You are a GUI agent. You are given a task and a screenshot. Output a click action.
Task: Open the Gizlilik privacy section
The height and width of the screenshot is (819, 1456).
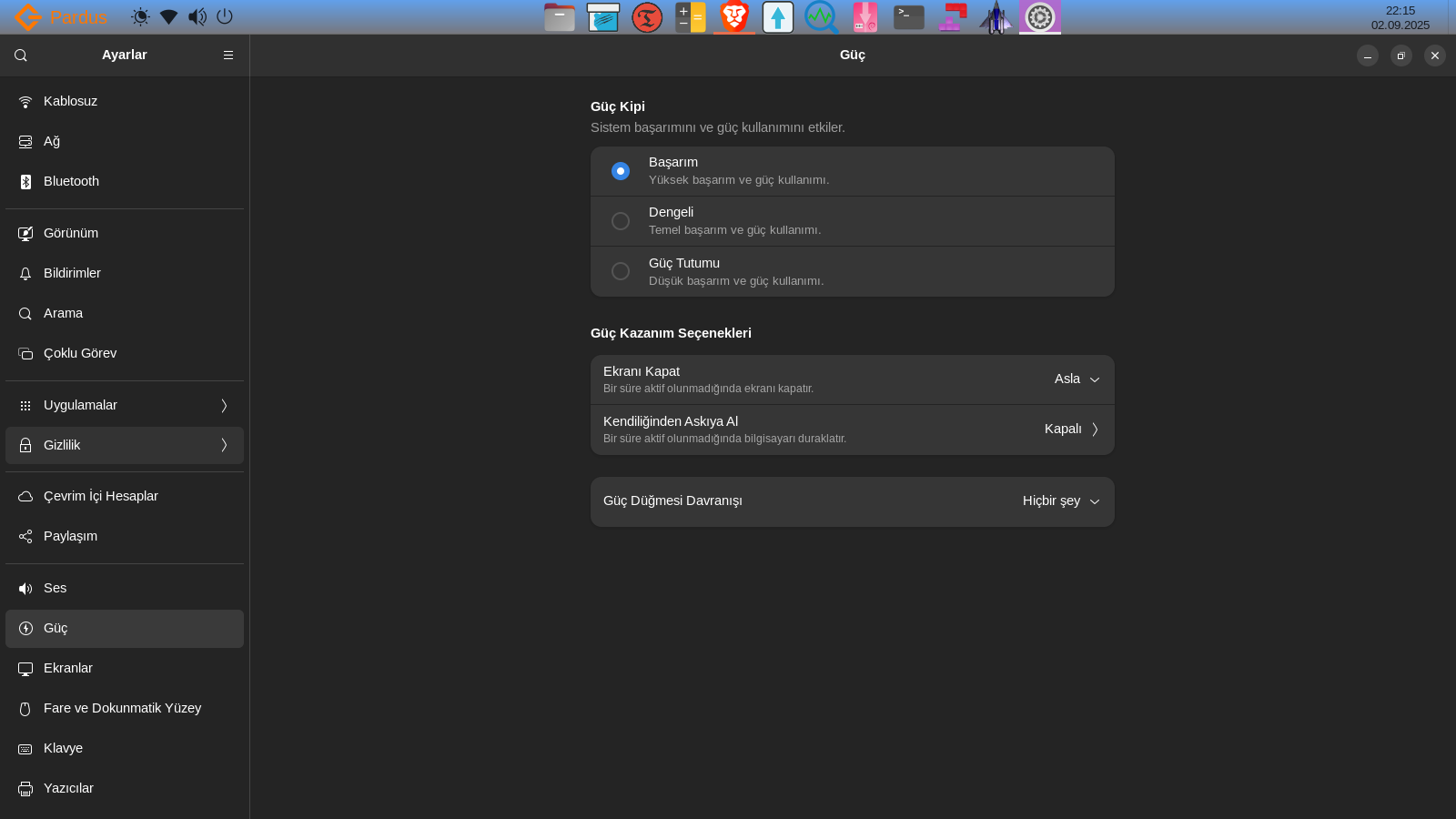pos(125,445)
